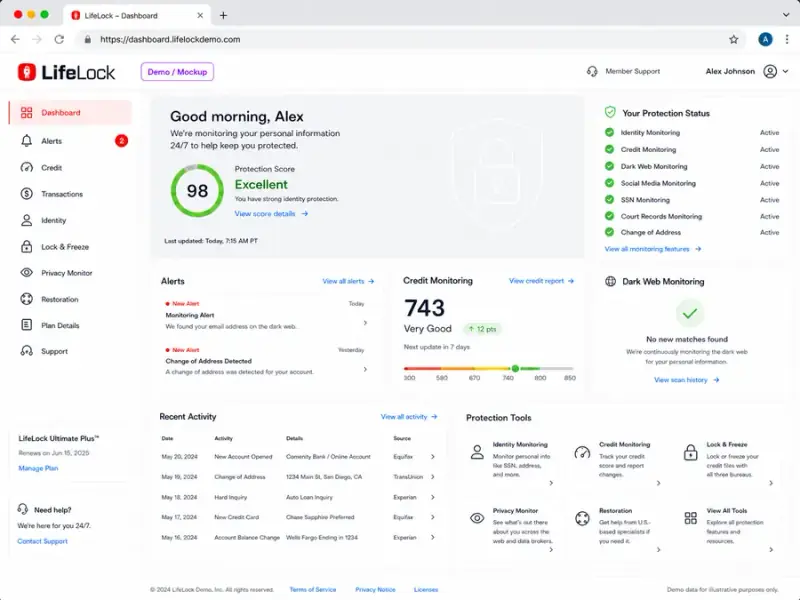Expand the Account Balance Change row chevron
The height and width of the screenshot is (600, 800).
click(x=433, y=537)
